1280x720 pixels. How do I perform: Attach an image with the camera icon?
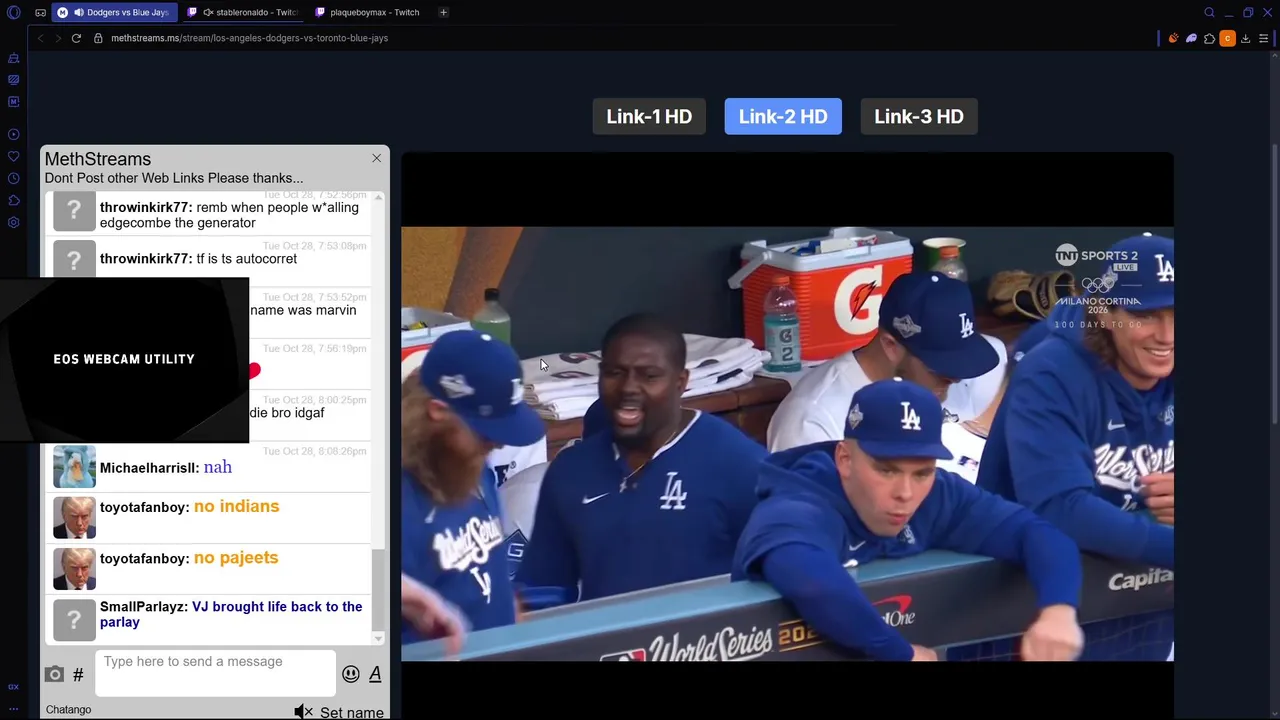[54, 674]
